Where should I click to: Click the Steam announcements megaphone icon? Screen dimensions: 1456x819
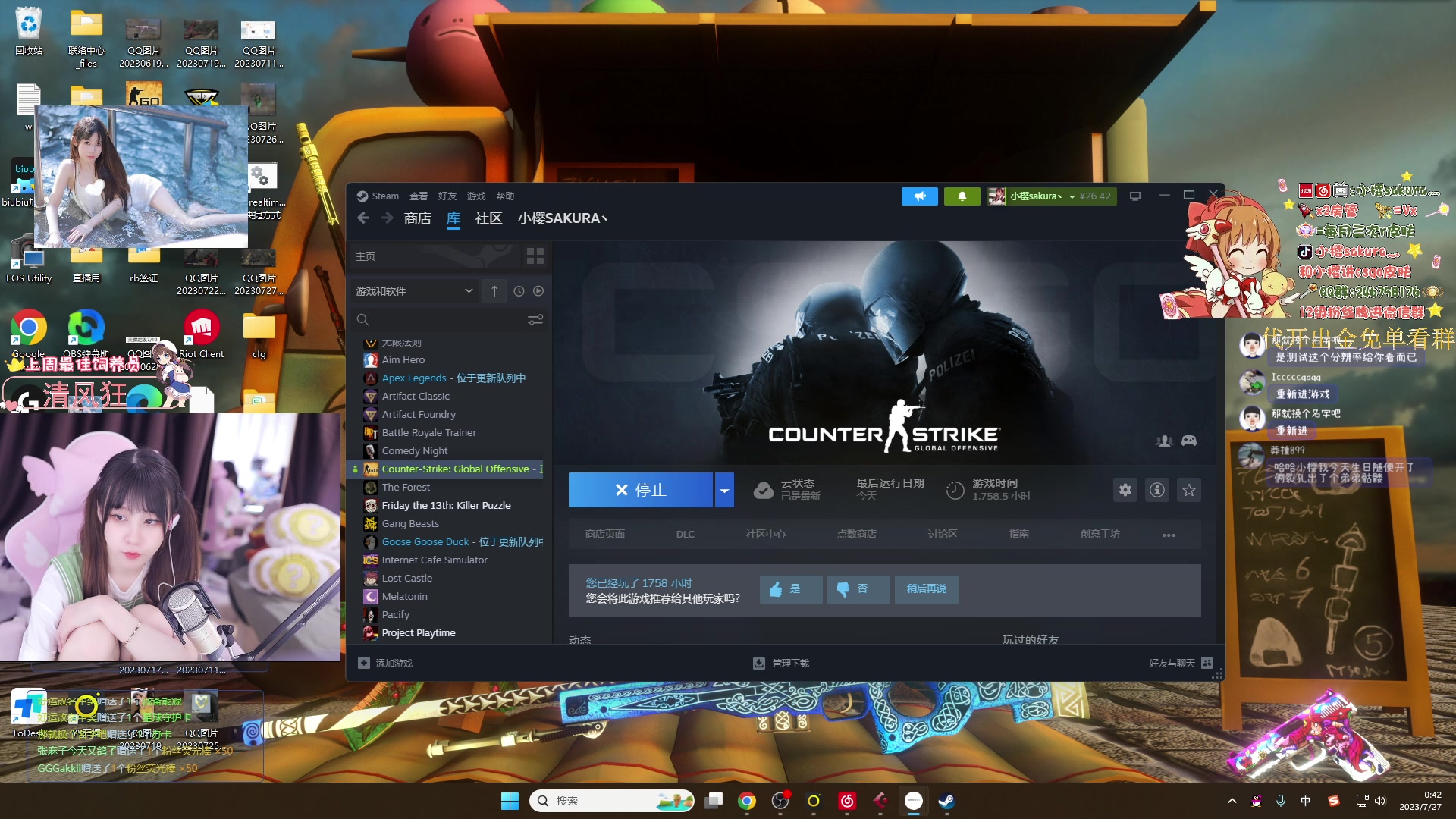[x=919, y=196]
